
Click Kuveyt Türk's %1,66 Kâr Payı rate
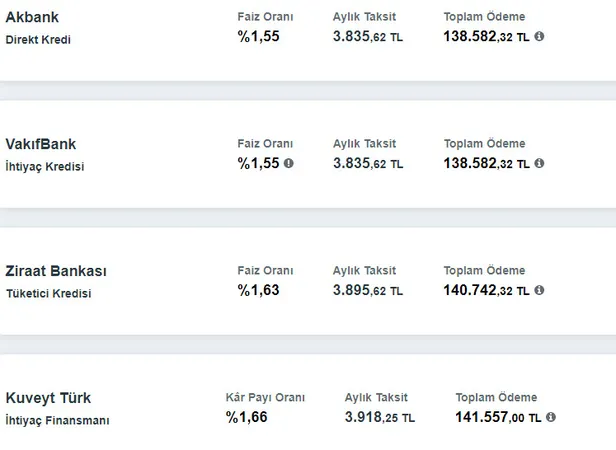[x=246, y=417]
